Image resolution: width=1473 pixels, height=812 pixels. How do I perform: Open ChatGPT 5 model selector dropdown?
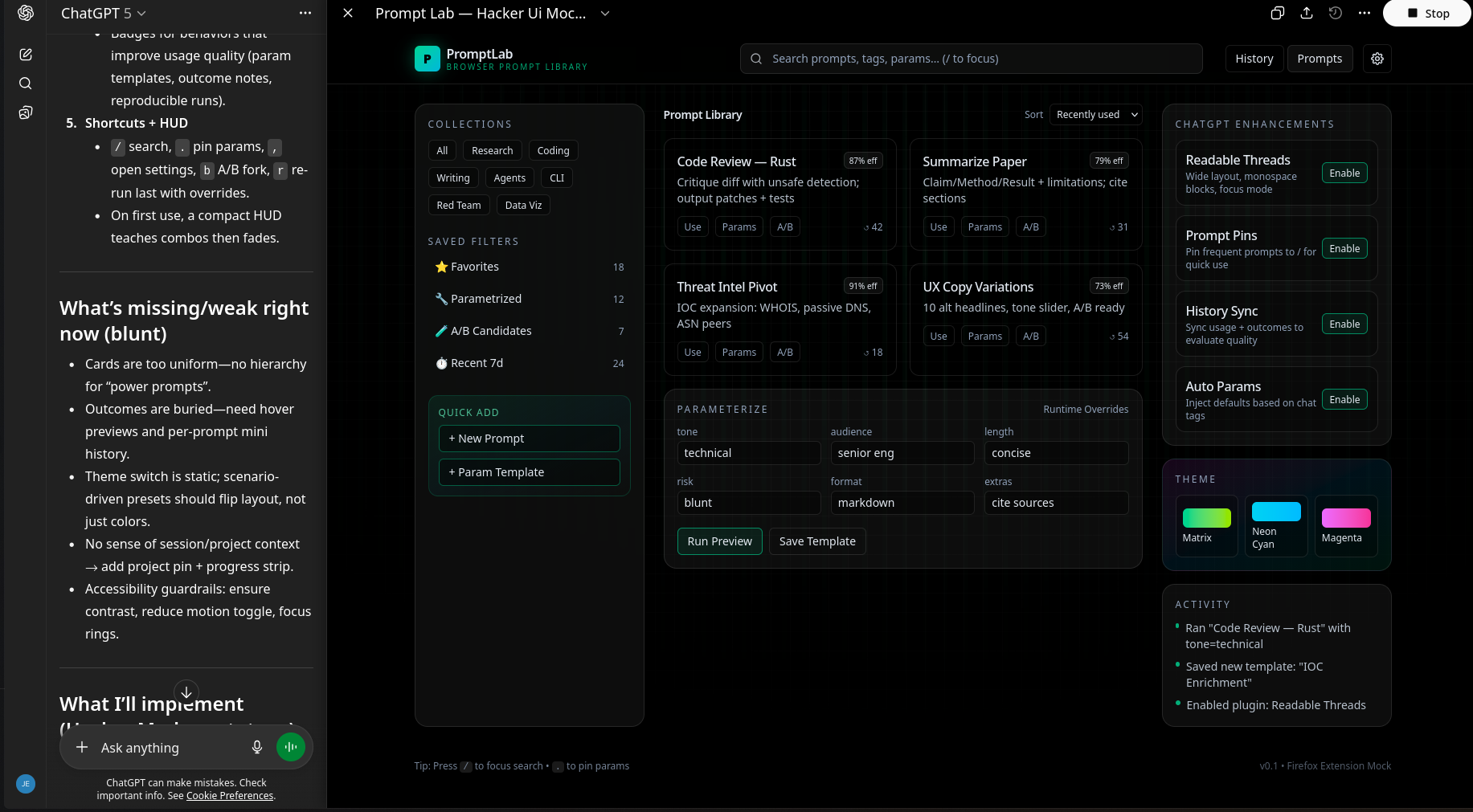pyautogui.click(x=104, y=13)
